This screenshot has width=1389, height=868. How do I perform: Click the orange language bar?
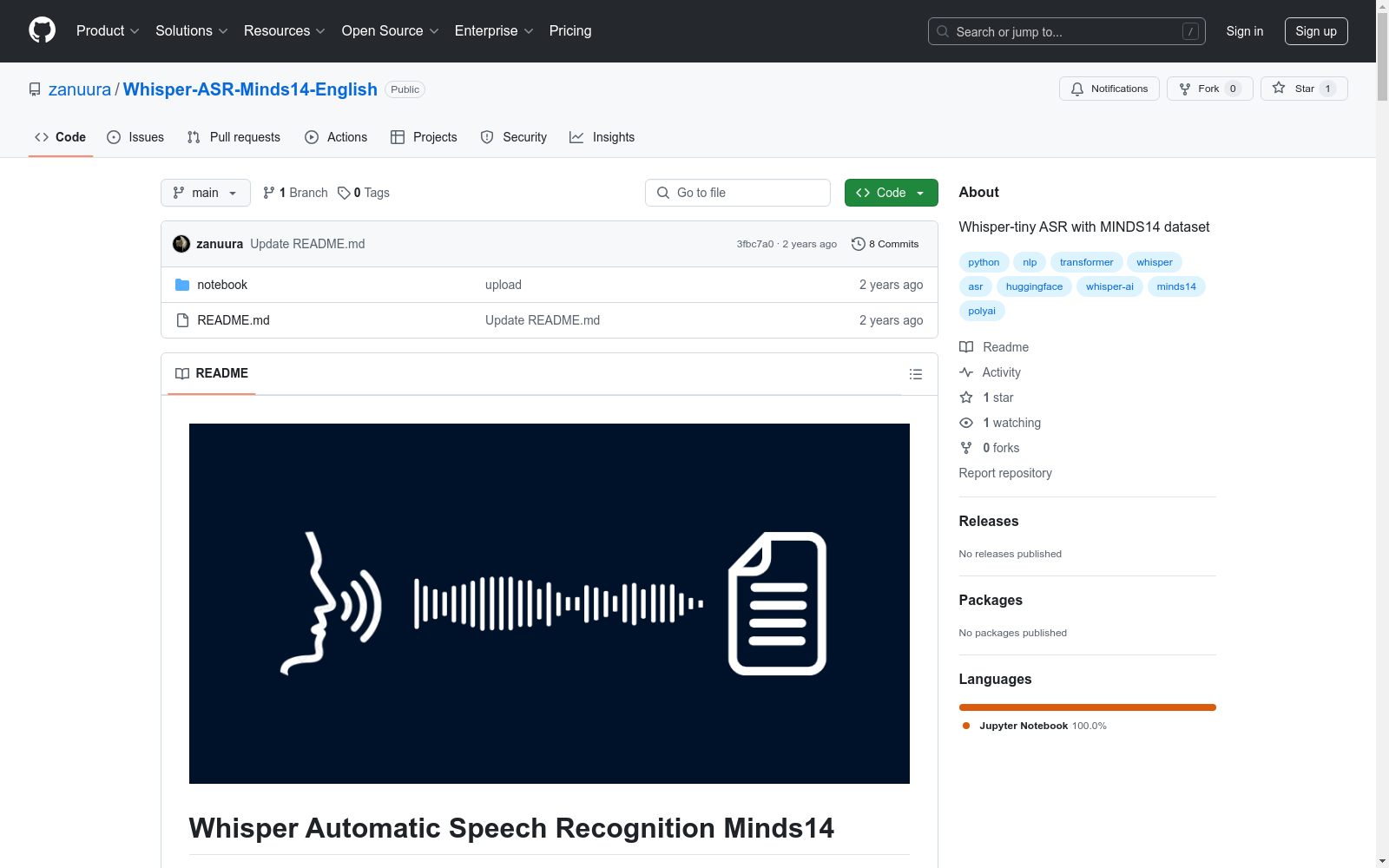tap(1088, 707)
